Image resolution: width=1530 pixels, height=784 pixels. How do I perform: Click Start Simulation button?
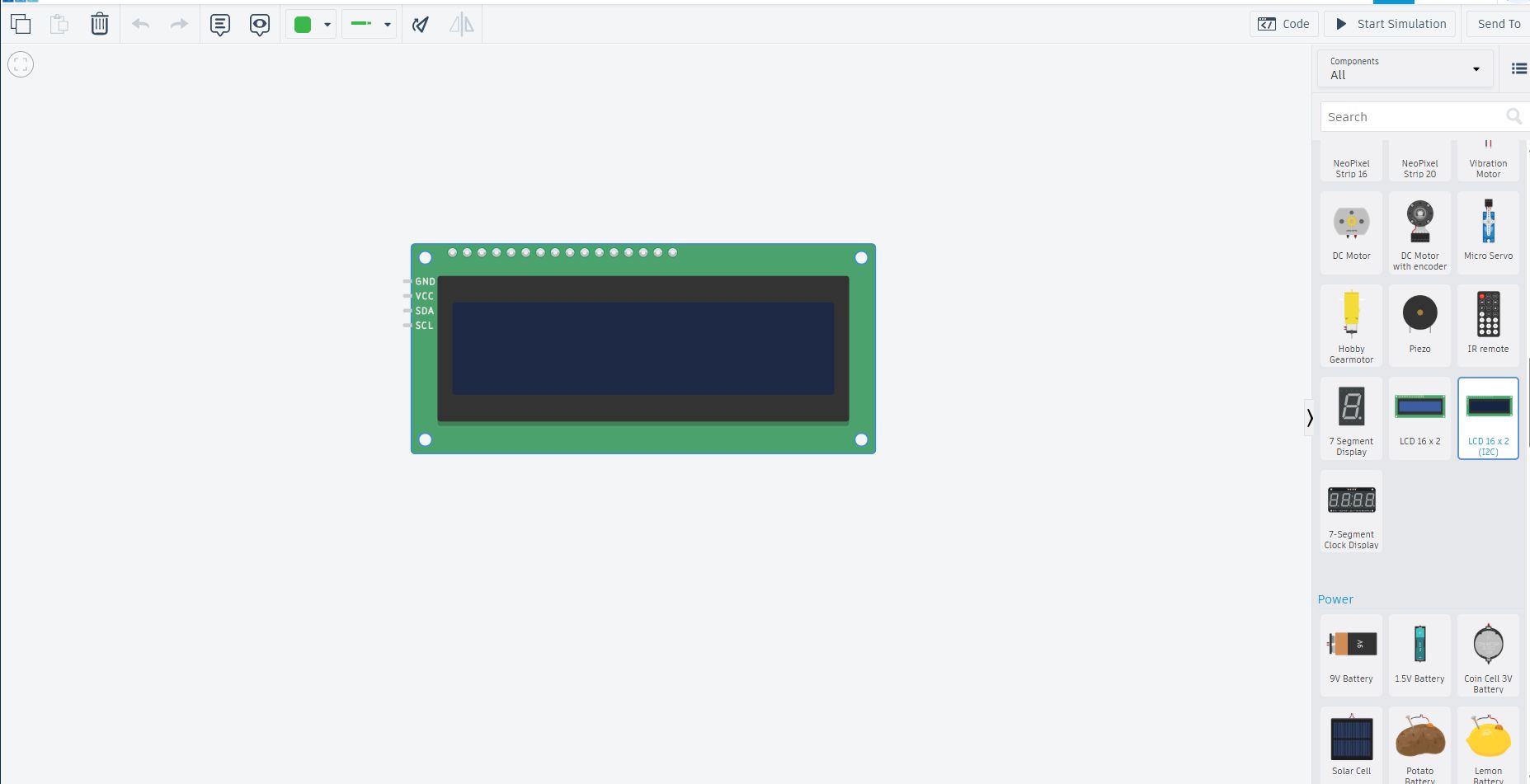coord(1391,24)
